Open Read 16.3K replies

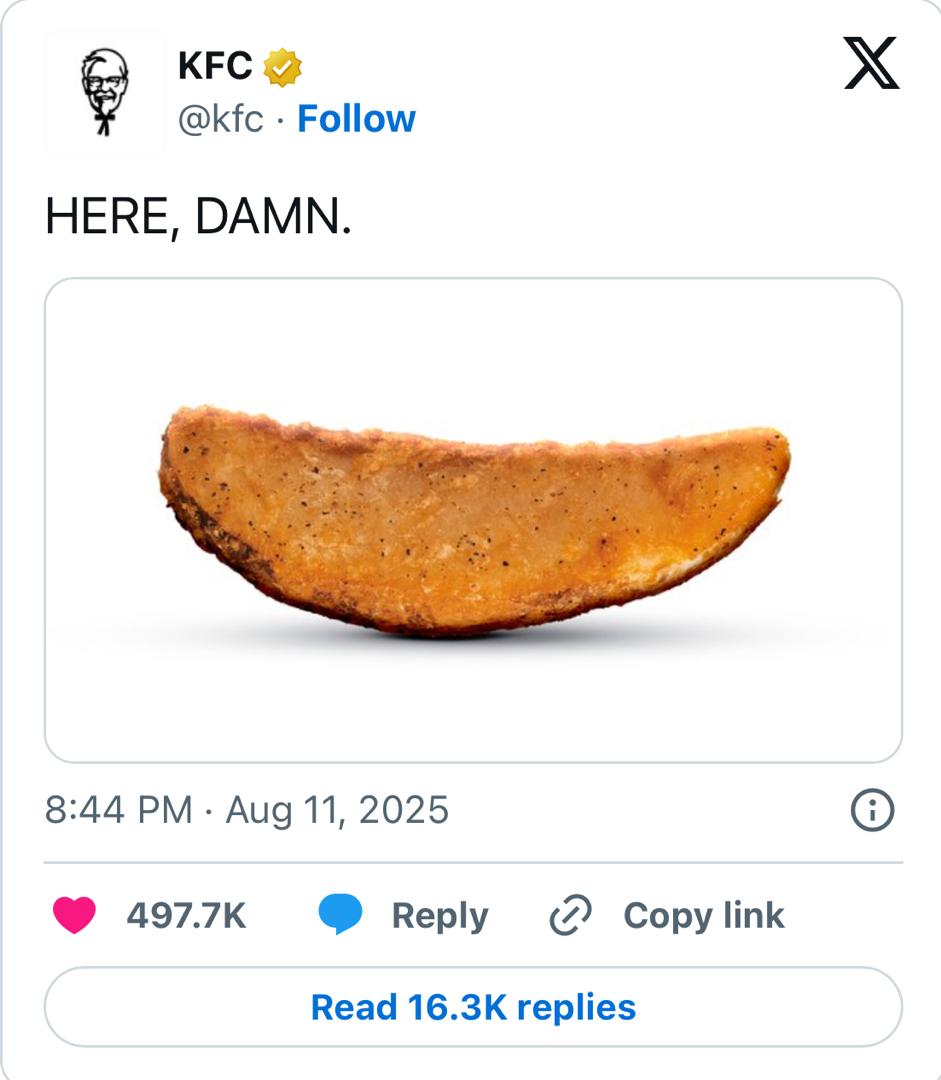(x=473, y=1006)
